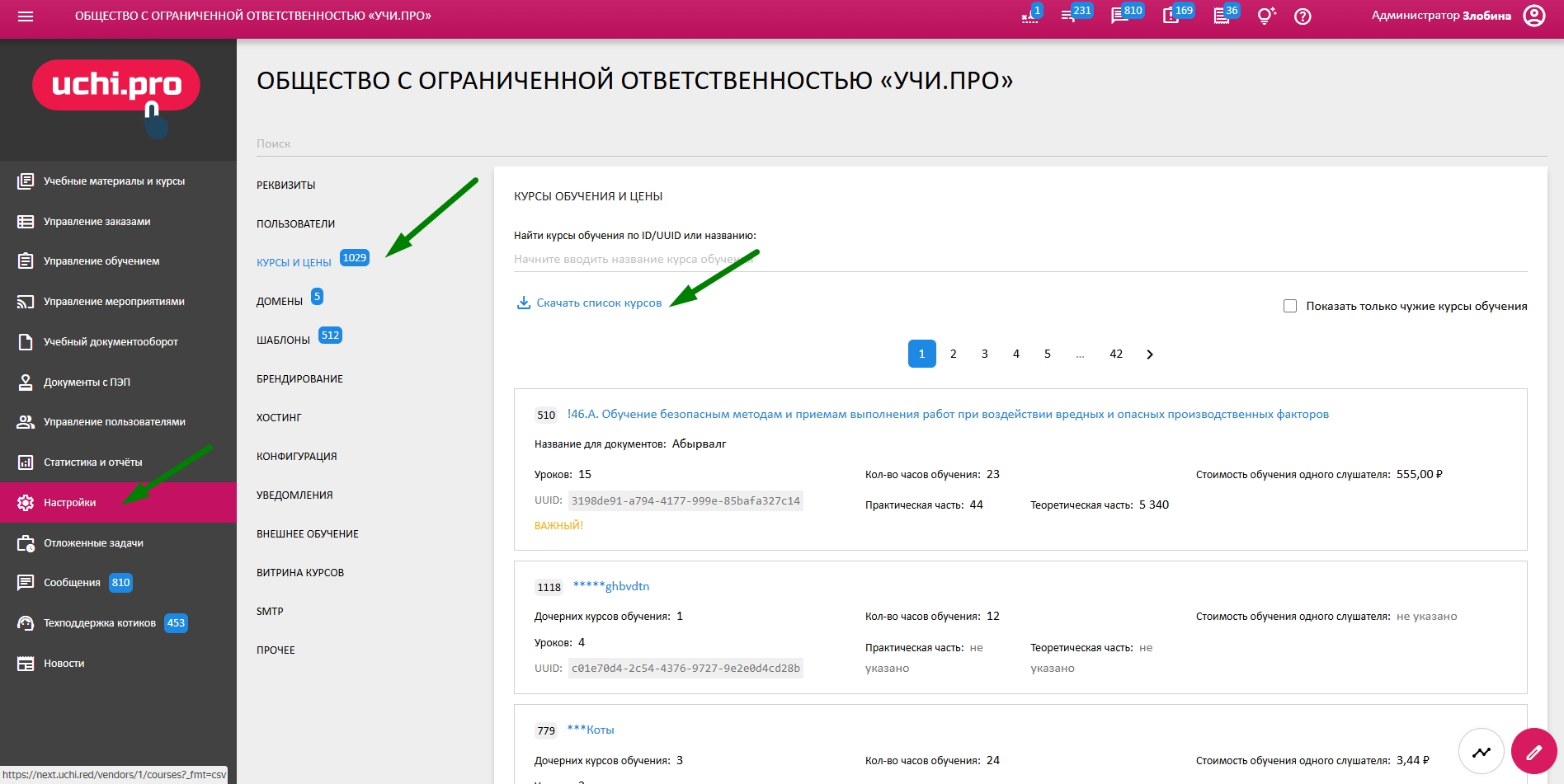Click the pink pencil edit floating button
Image resolution: width=1564 pixels, height=784 pixels.
1533,751
